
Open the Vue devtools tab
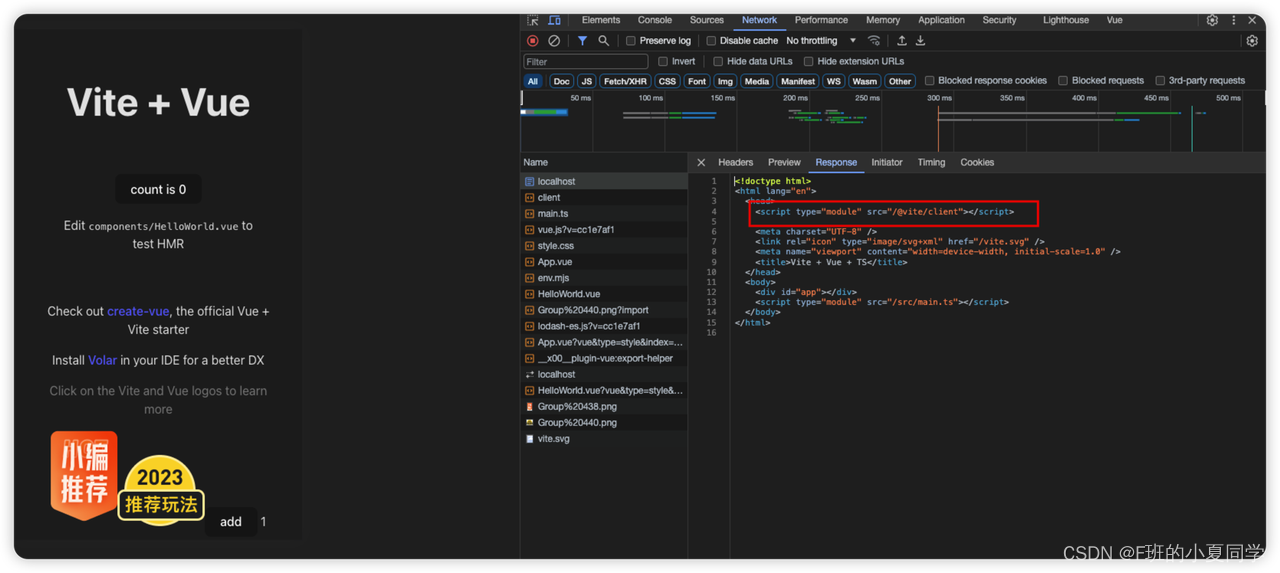[1114, 20]
